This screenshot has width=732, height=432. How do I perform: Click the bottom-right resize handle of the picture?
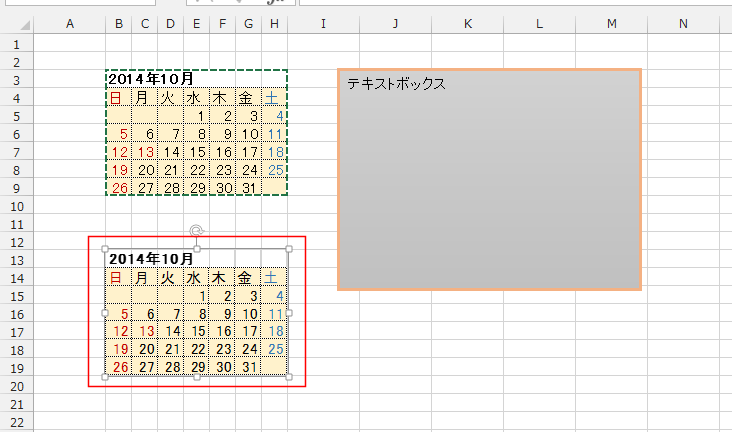(289, 377)
